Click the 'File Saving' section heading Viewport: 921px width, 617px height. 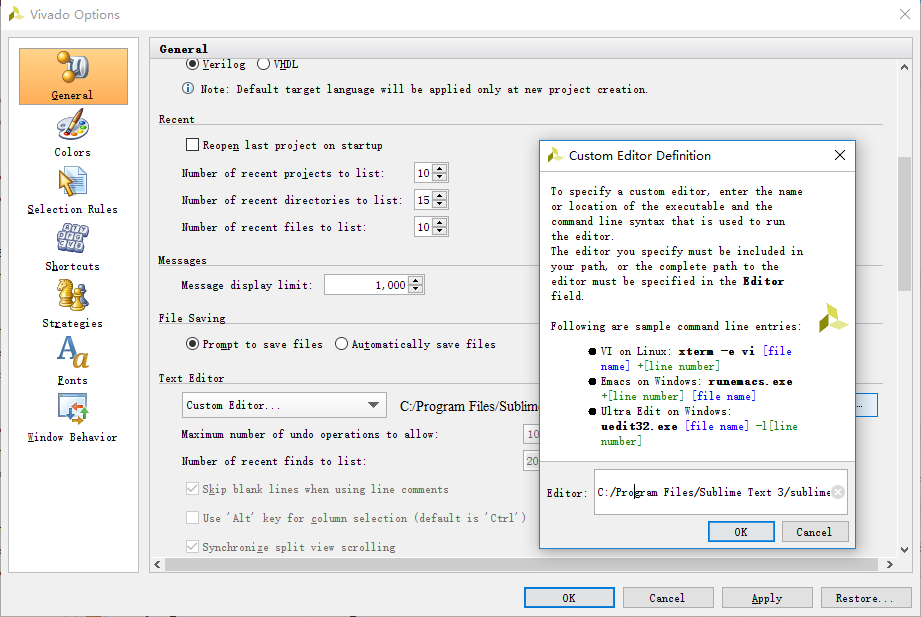coord(192,318)
